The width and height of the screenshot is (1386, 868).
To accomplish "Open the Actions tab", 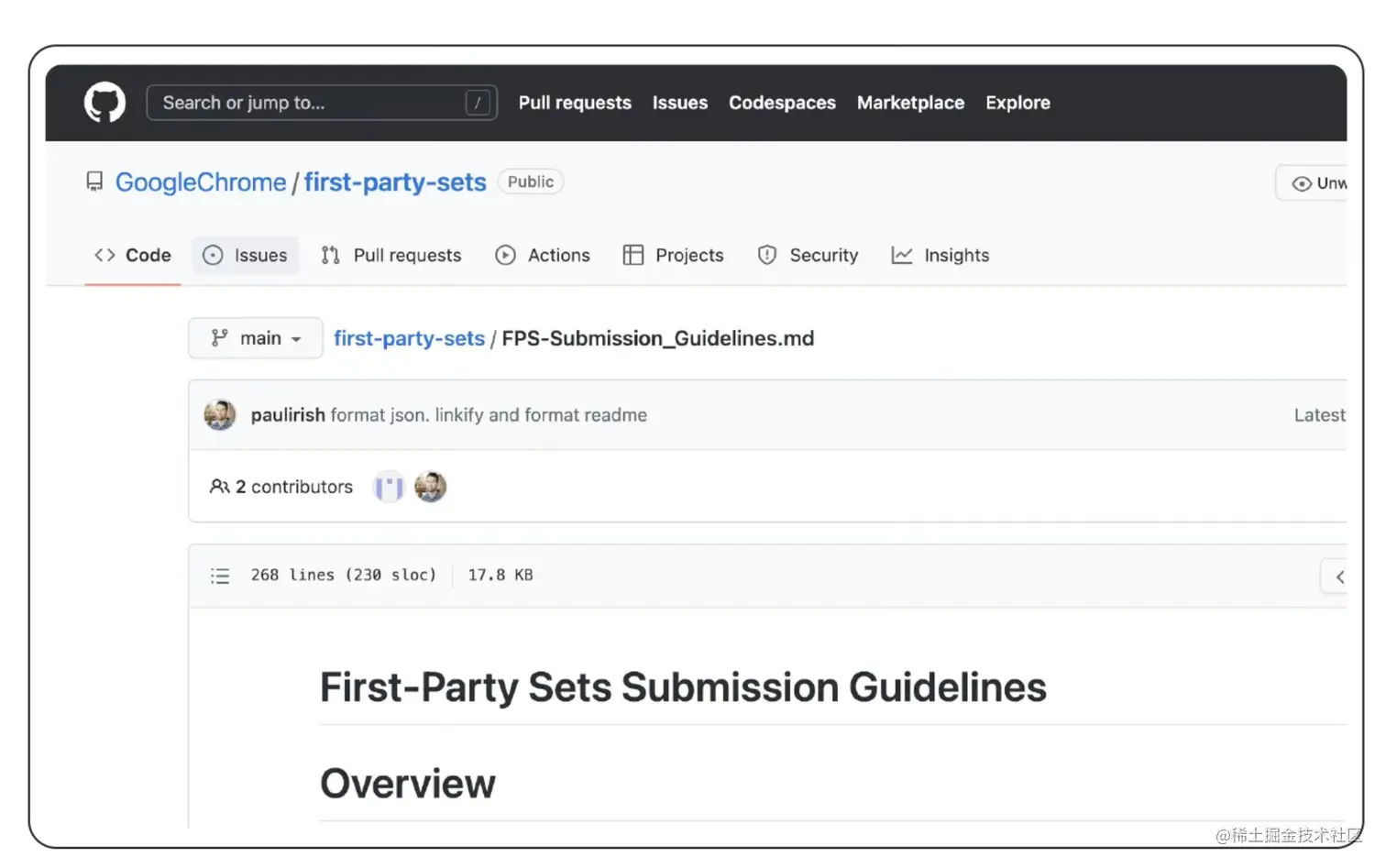I will [x=543, y=256].
